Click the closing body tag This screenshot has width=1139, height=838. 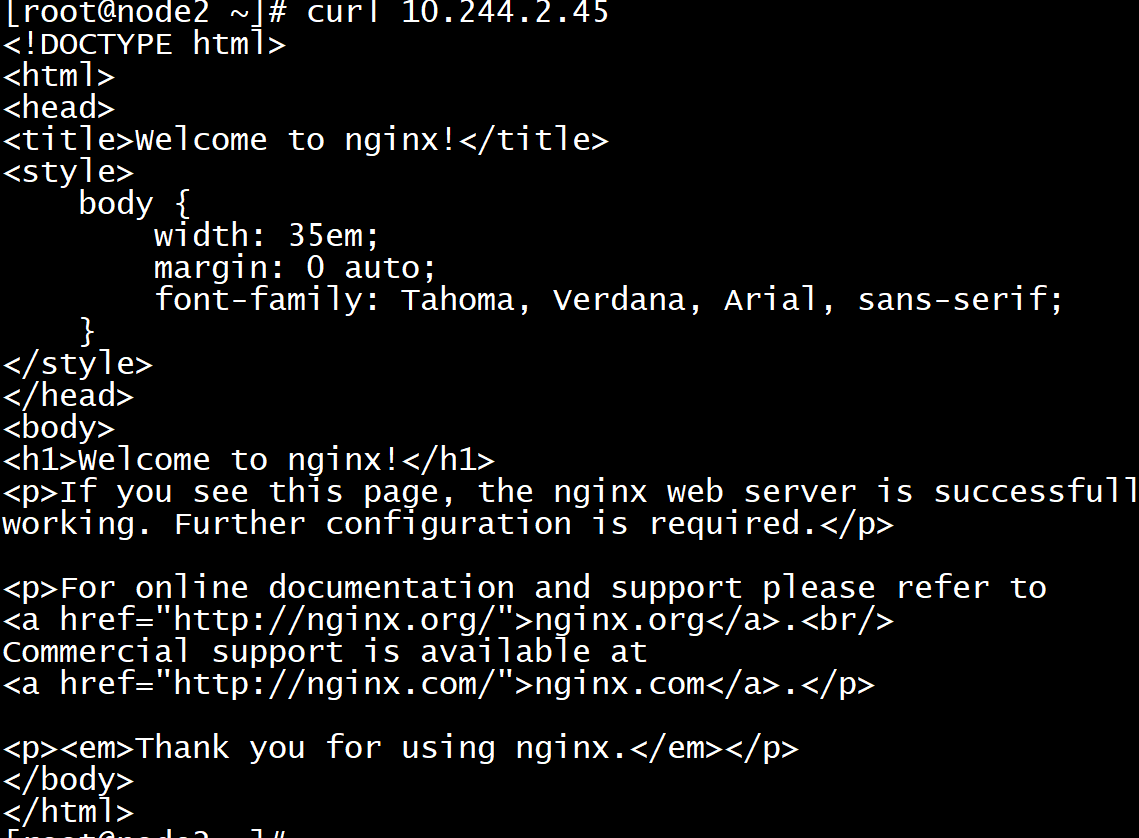click(x=68, y=780)
